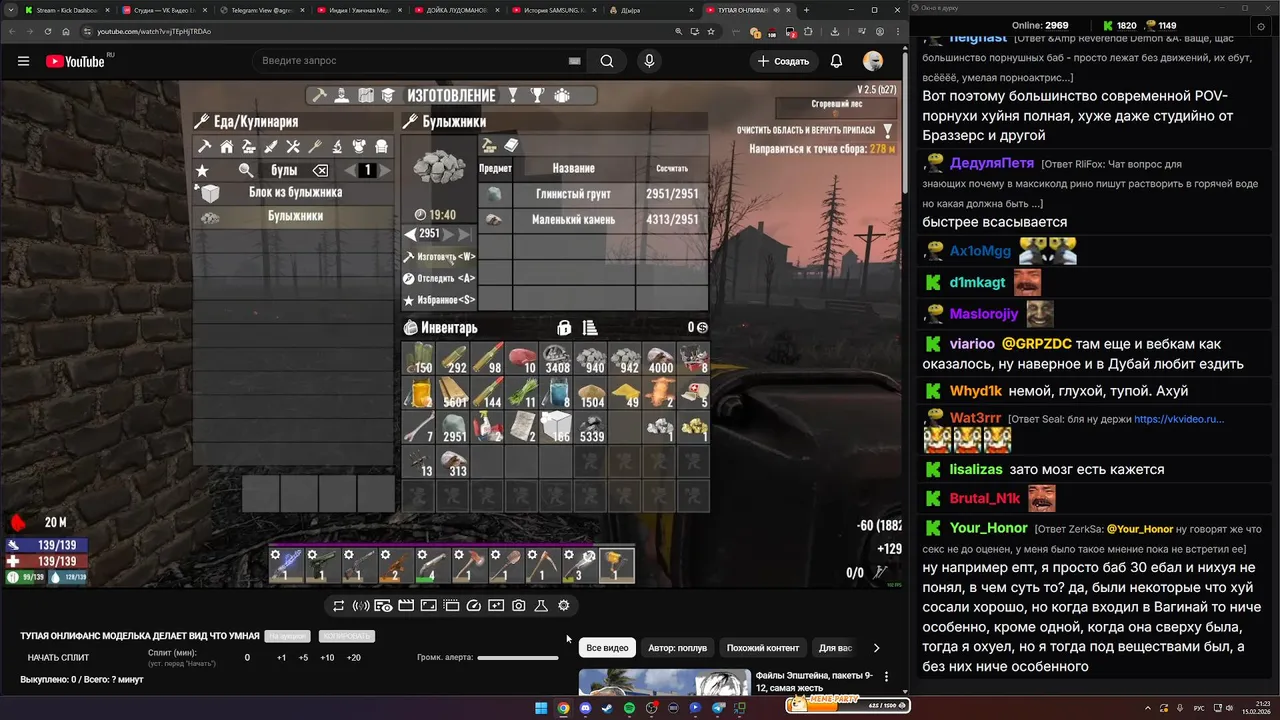Screen dimensions: 1280x720
Task: Open the character tab in game menu
Action: [x=342, y=96]
